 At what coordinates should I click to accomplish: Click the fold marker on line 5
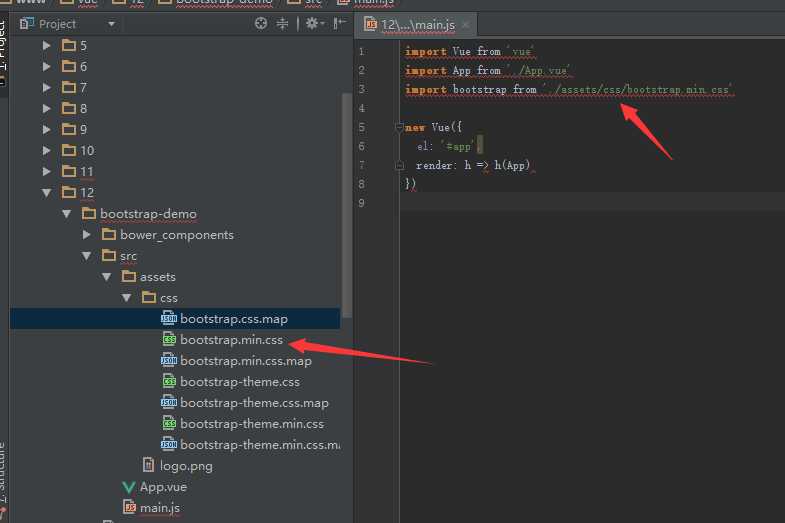tap(399, 127)
